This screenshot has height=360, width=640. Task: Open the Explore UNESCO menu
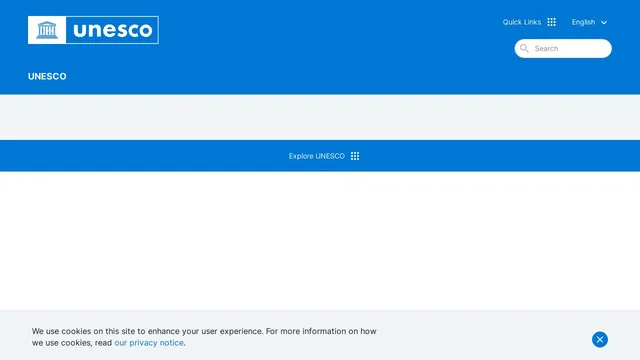pos(324,156)
